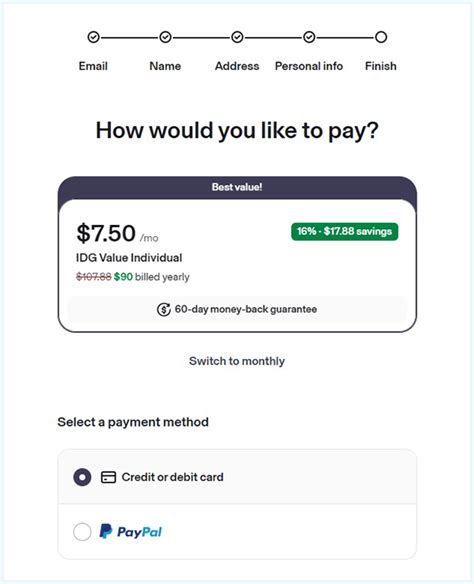Choose the Credit or debit card label

(172, 477)
